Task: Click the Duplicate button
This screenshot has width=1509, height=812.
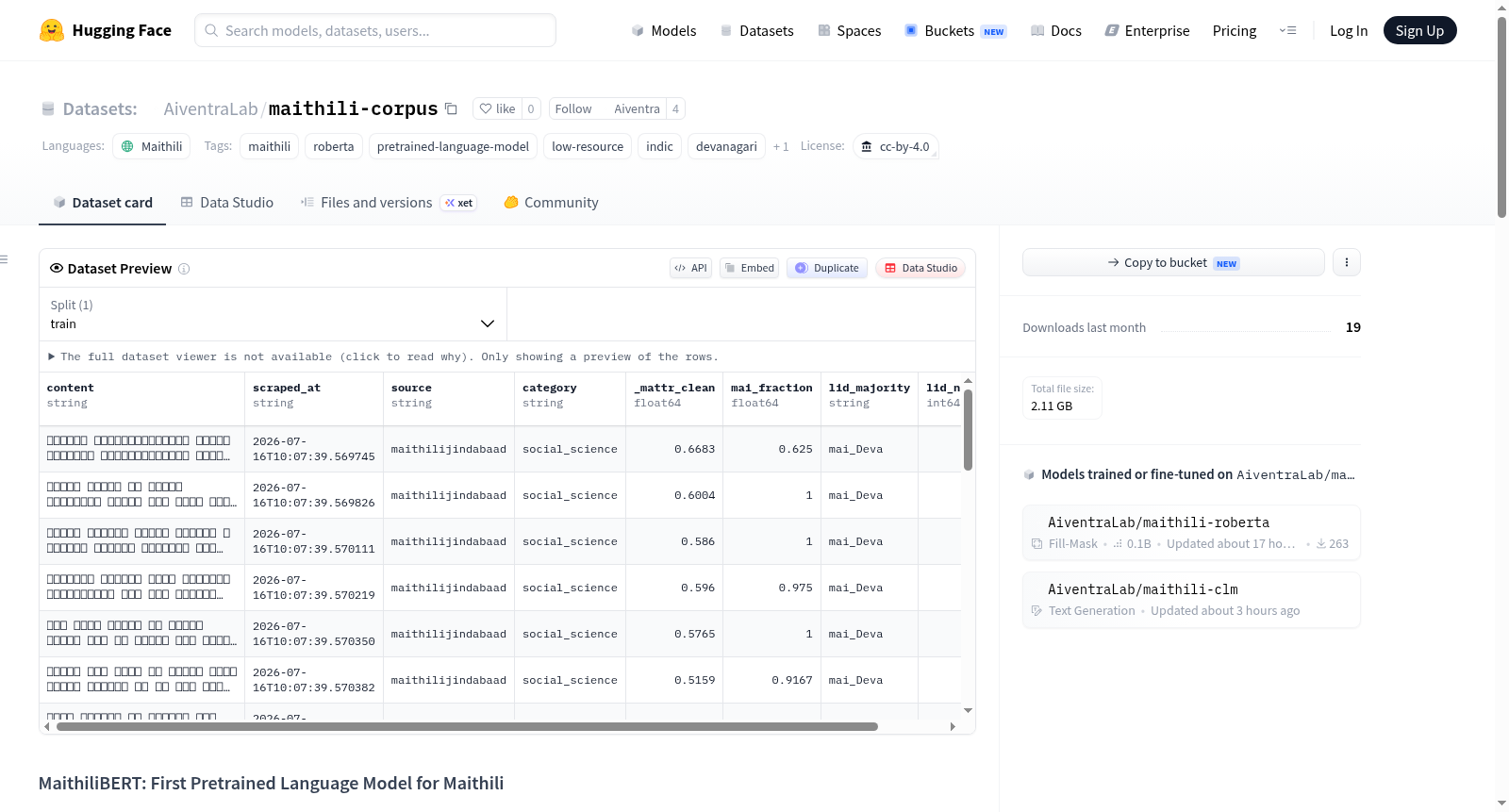Action: pyautogui.click(x=827, y=268)
